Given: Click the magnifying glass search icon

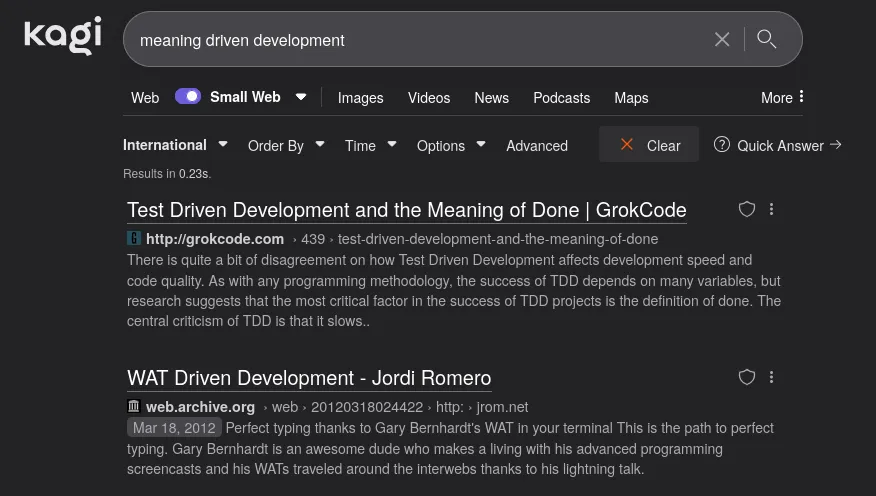Looking at the screenshot, I should pos(767,39).
